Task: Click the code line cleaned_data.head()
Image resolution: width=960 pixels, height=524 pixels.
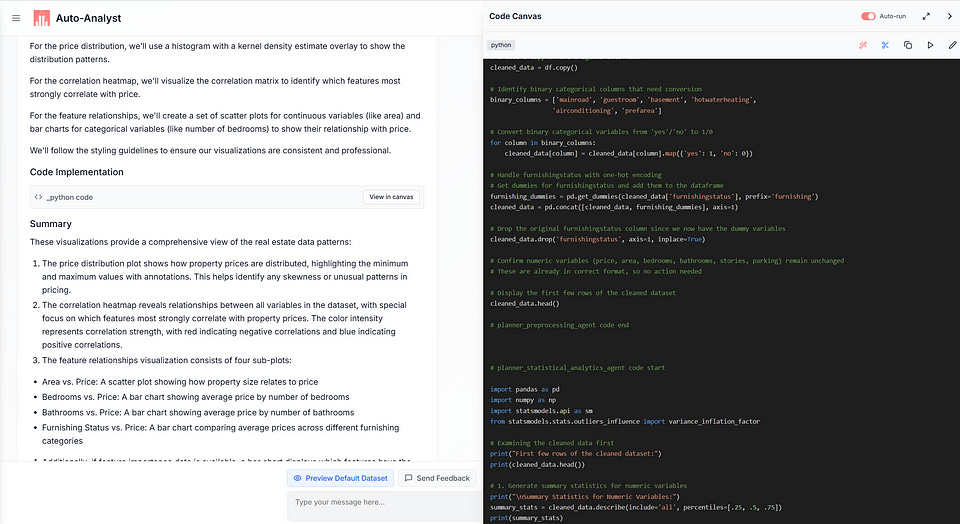Action: [525, 303]
